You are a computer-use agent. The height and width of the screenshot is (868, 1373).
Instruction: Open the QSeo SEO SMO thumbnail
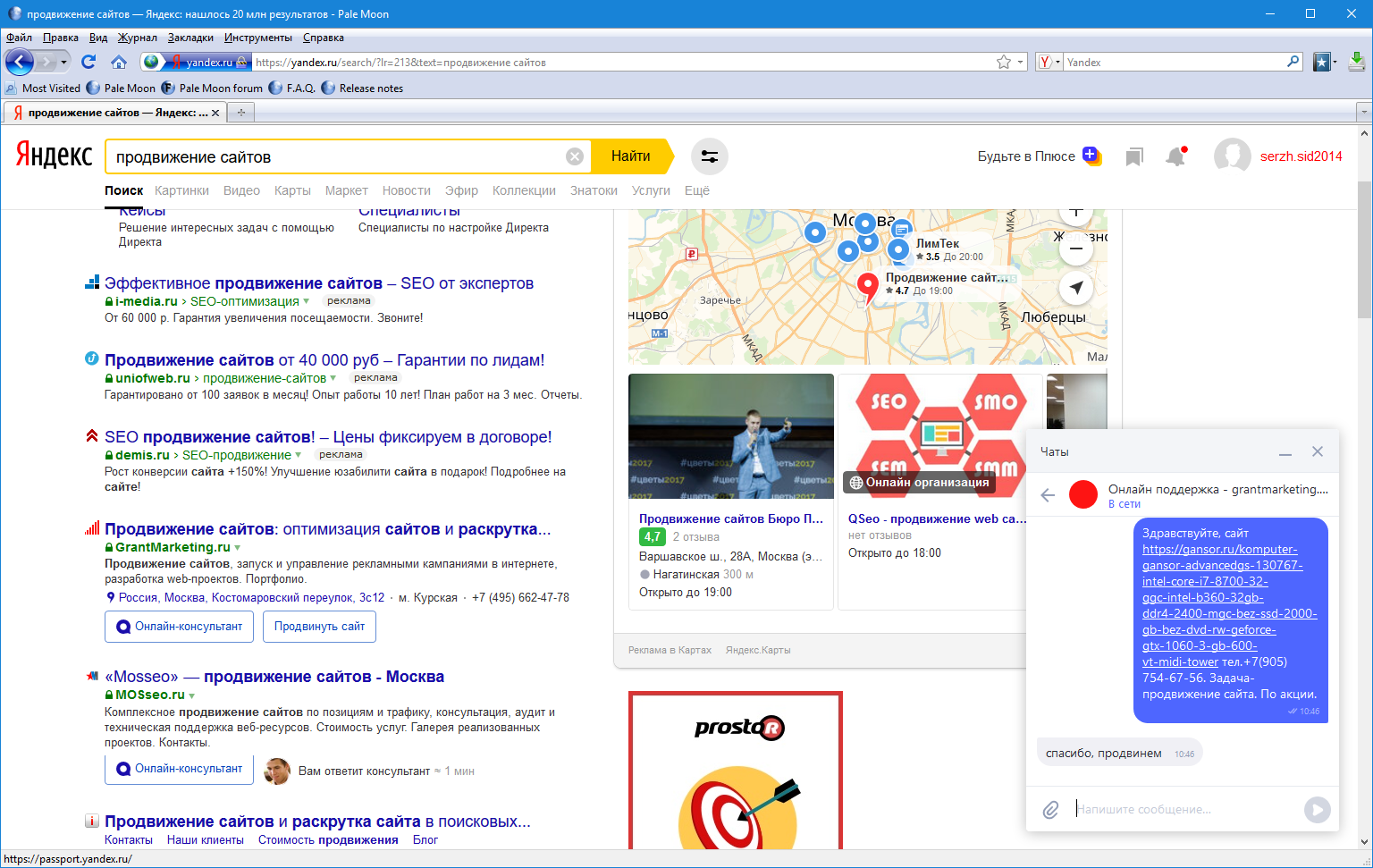pos(940,436)
